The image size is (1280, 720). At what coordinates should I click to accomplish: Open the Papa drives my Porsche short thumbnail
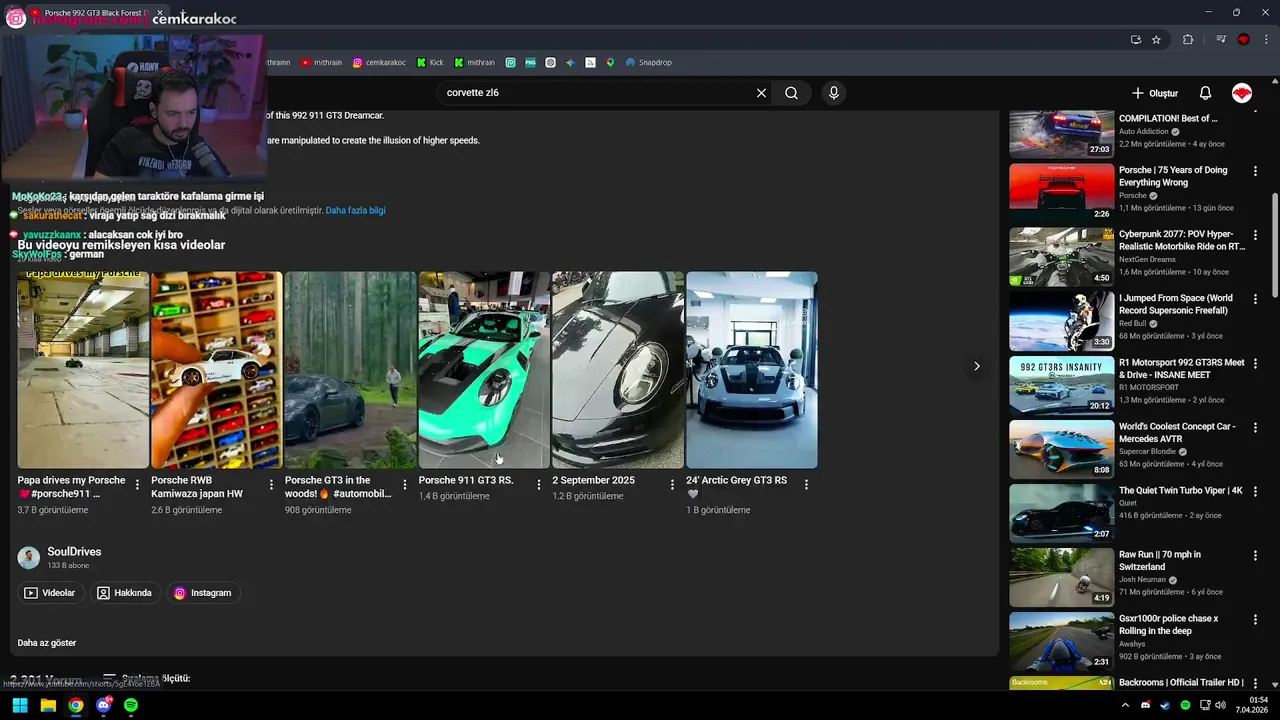(83, 370)
